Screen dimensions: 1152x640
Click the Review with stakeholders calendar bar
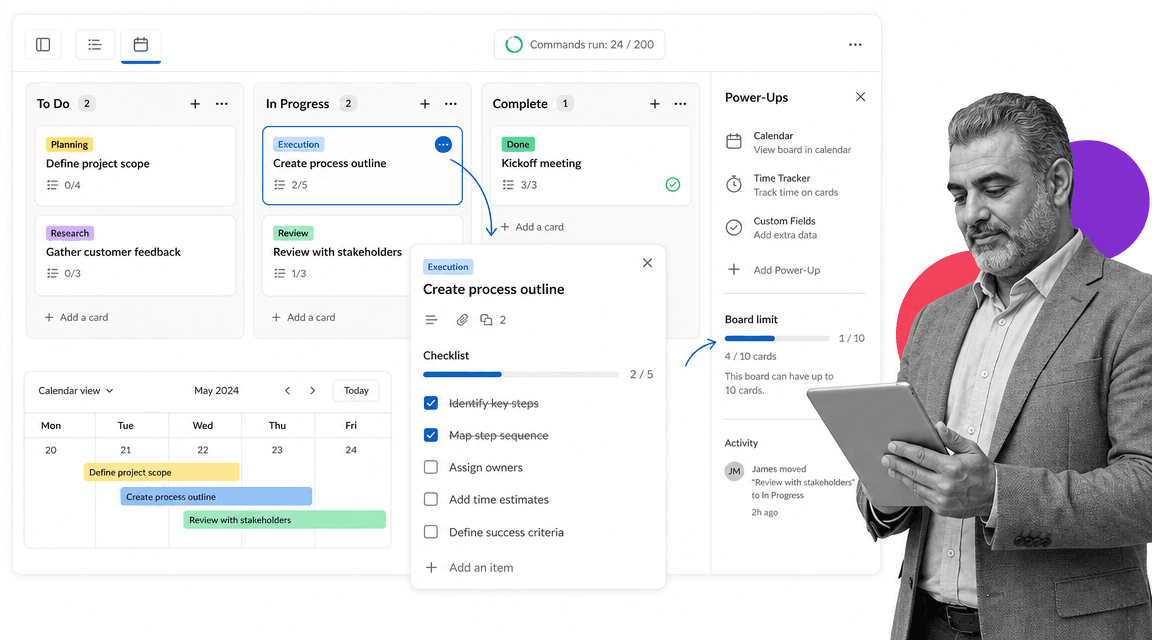pos(284,519)
